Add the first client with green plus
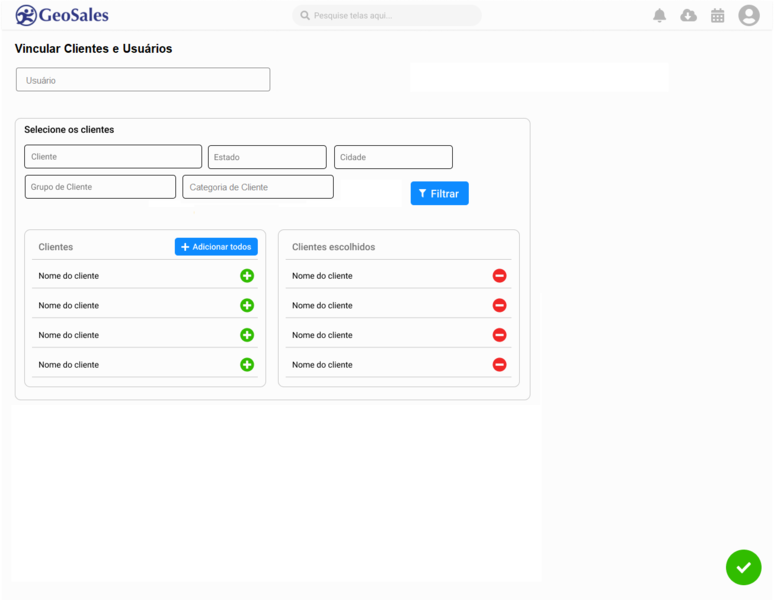 247,276
